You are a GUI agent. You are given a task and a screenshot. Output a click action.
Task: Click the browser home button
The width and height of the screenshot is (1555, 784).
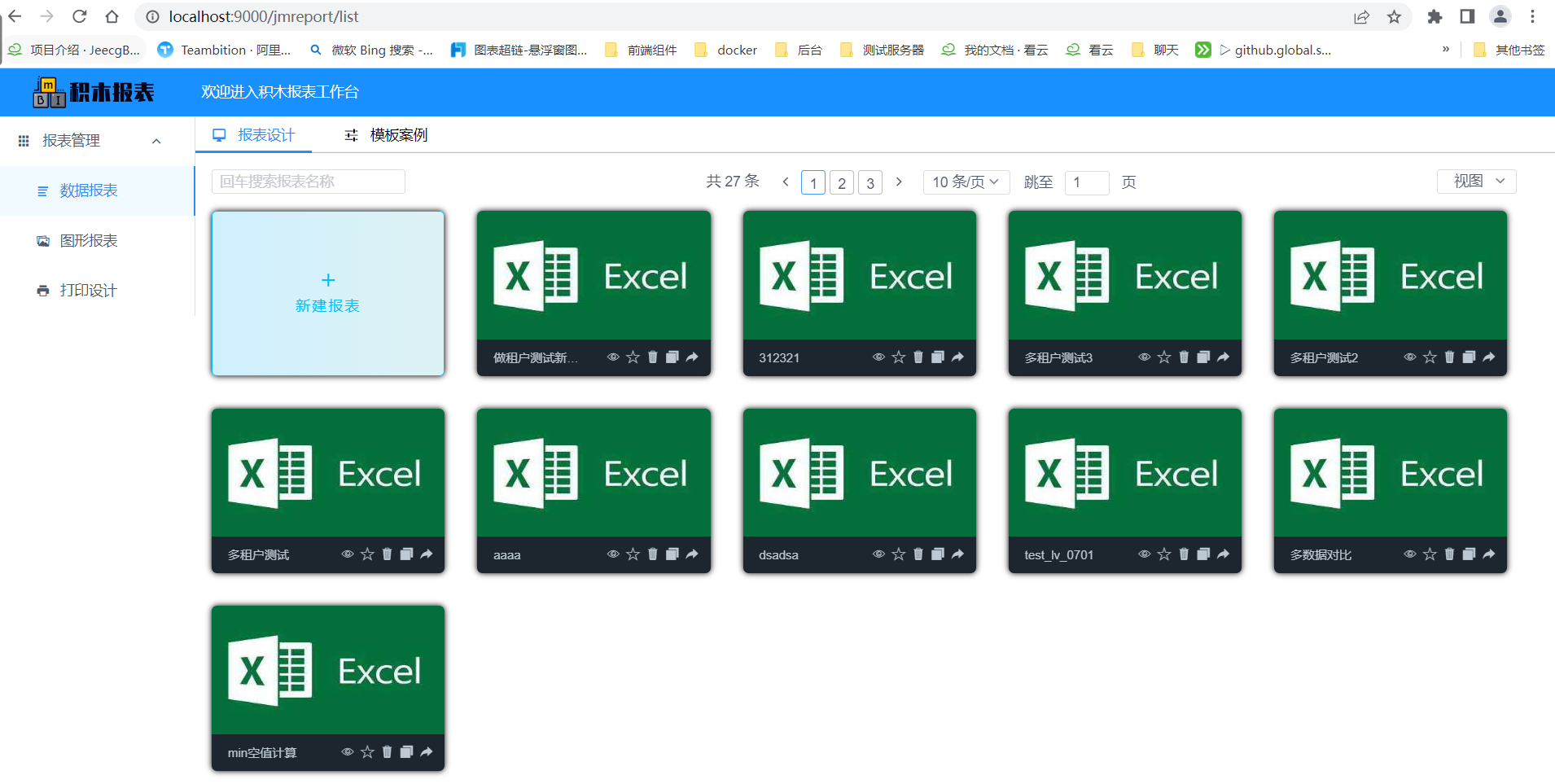coord(112,16)
